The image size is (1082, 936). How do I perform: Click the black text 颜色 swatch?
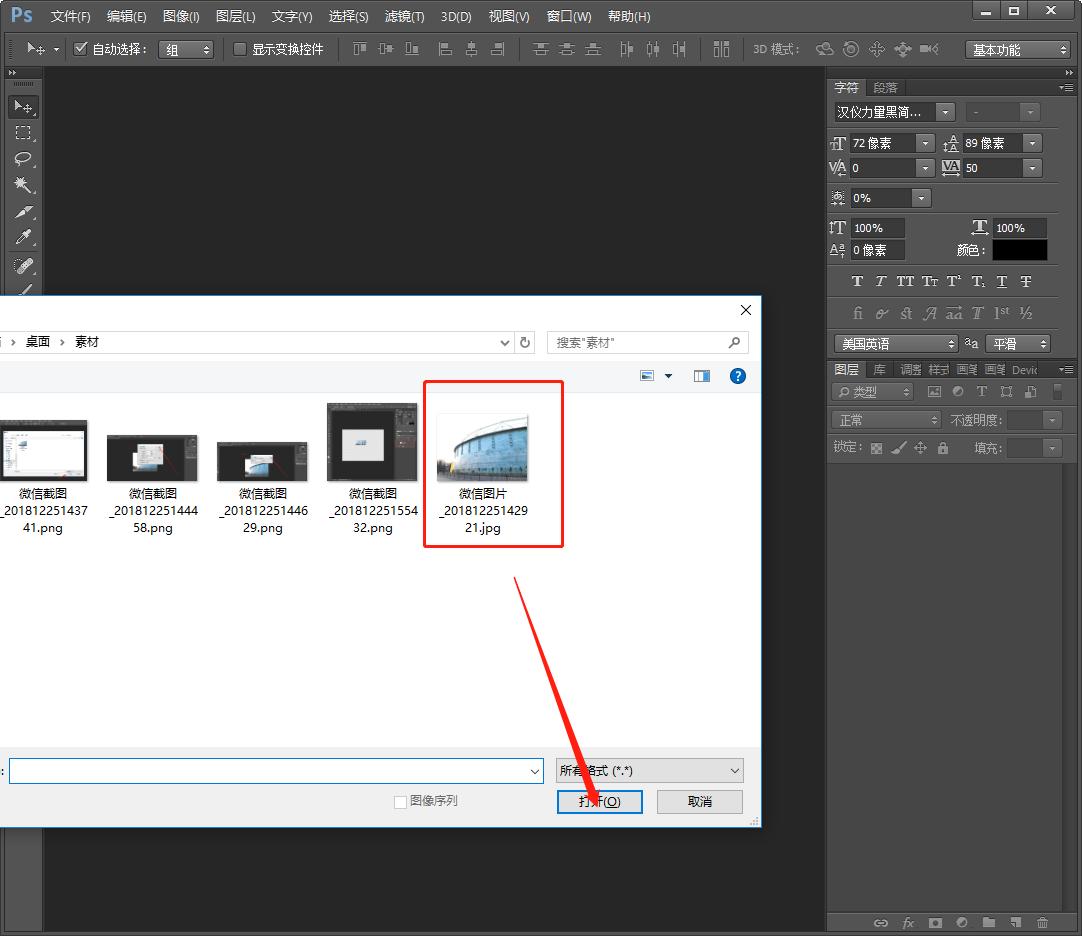pyautogui.click(x=1020, y=250)
